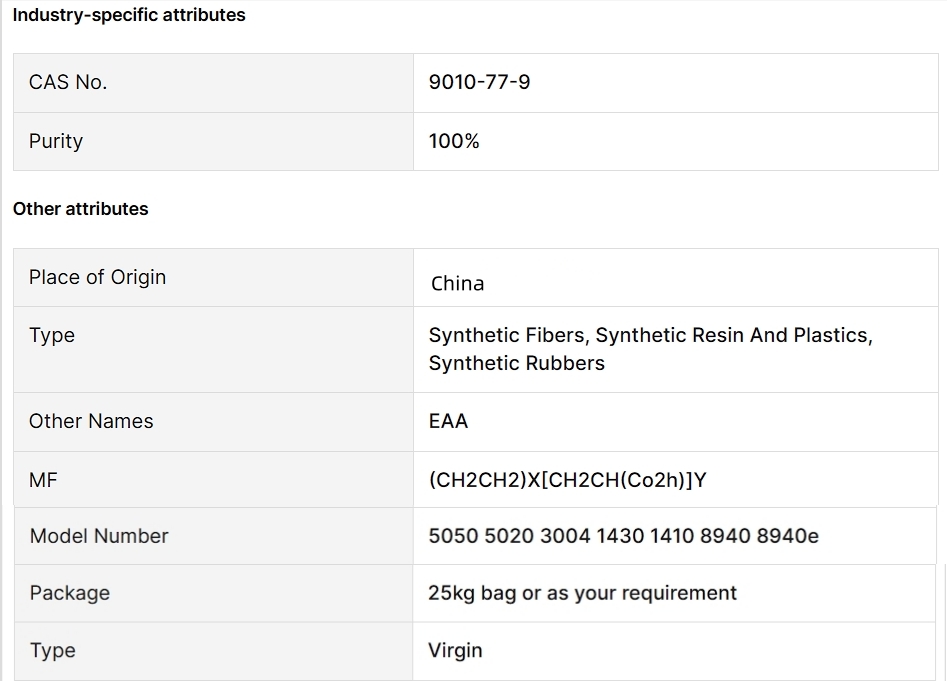Select the Other Names label cell
This screenshot has width=947, height=681.
coord(91,421)
